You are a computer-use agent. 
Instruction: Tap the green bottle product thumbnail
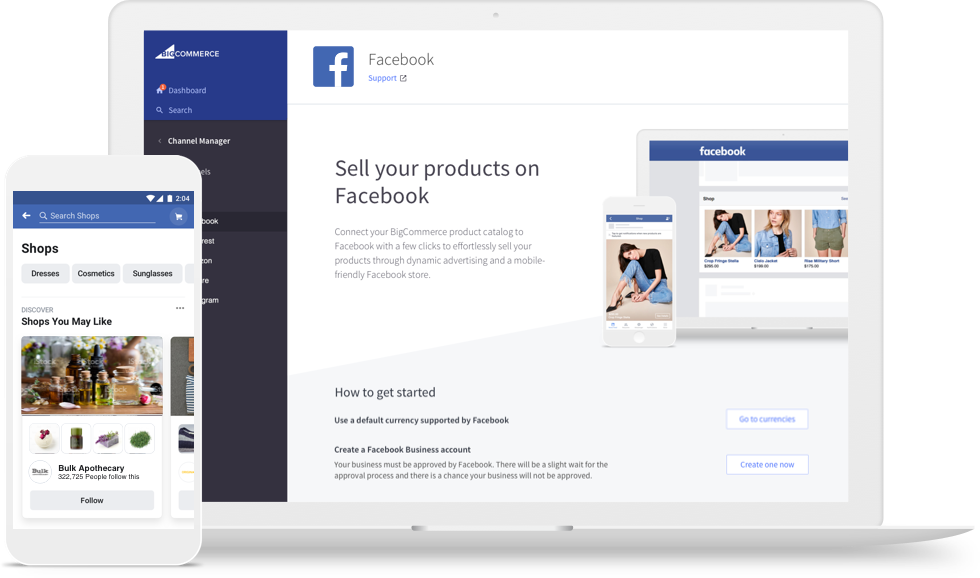tap(76, 438)
